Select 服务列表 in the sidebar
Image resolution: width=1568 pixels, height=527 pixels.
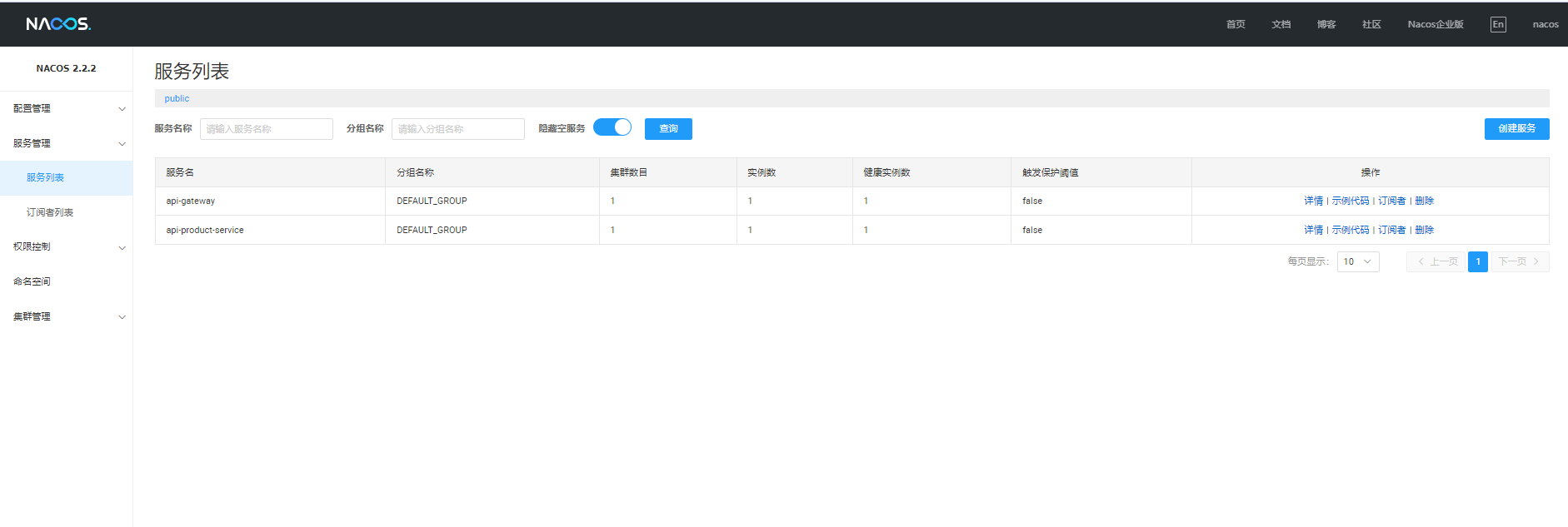coord(45,177)
